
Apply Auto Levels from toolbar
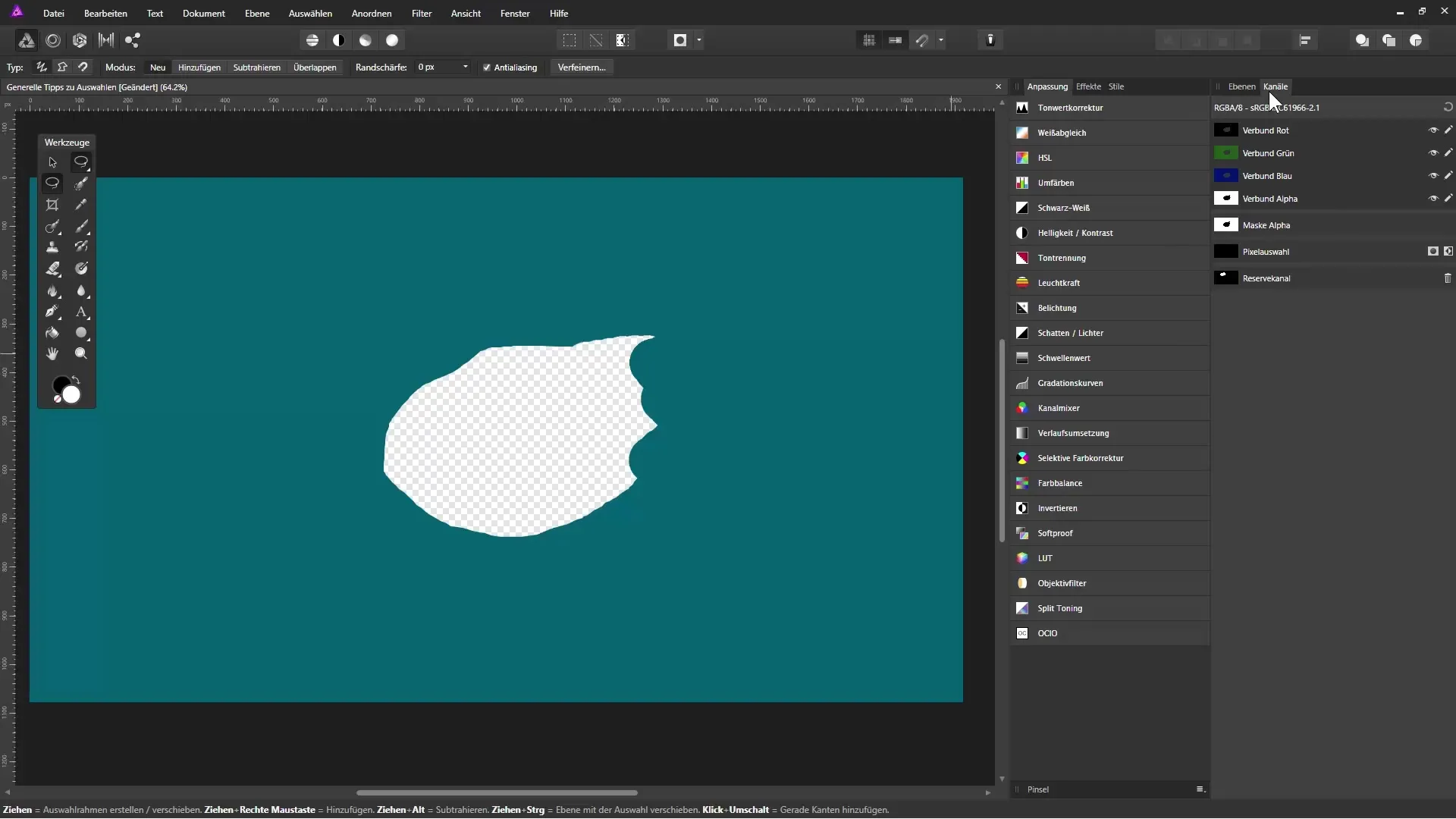312,40
